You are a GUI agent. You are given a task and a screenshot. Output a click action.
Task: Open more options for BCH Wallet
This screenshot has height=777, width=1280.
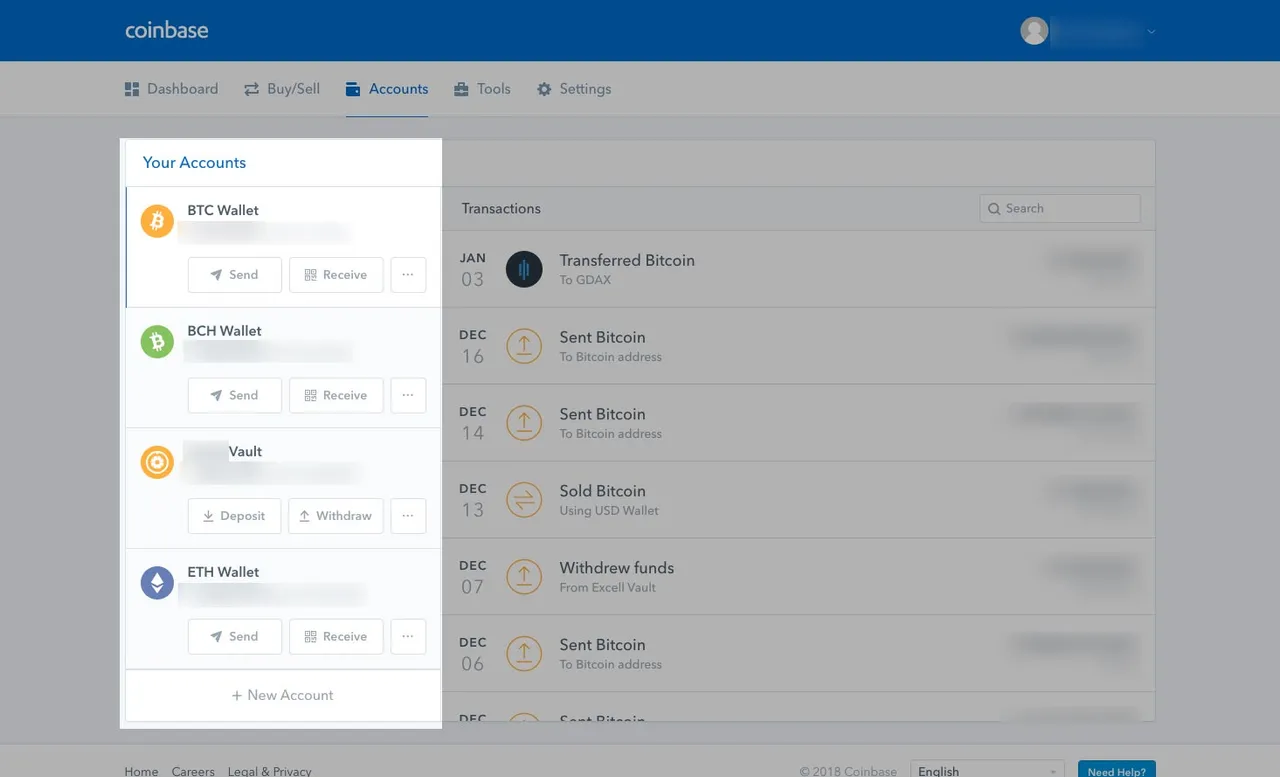click(408, 396)
